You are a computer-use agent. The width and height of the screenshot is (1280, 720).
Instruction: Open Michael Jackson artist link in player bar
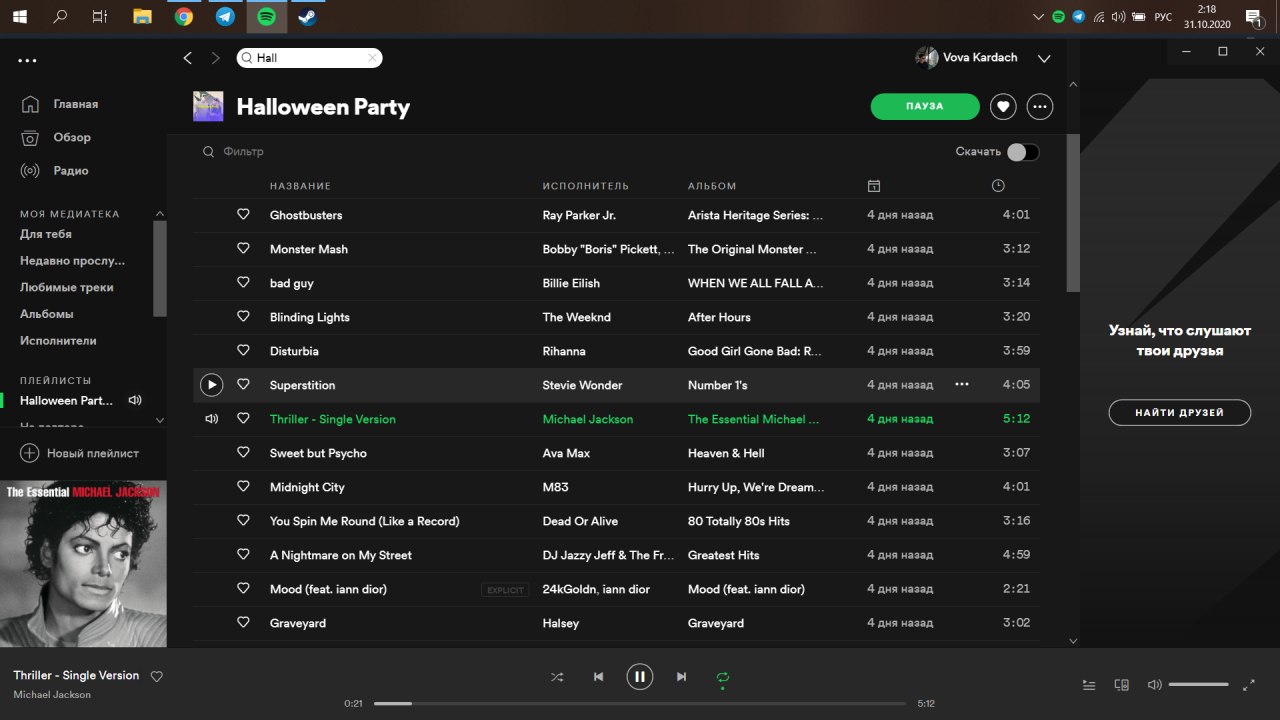point(52,694)
